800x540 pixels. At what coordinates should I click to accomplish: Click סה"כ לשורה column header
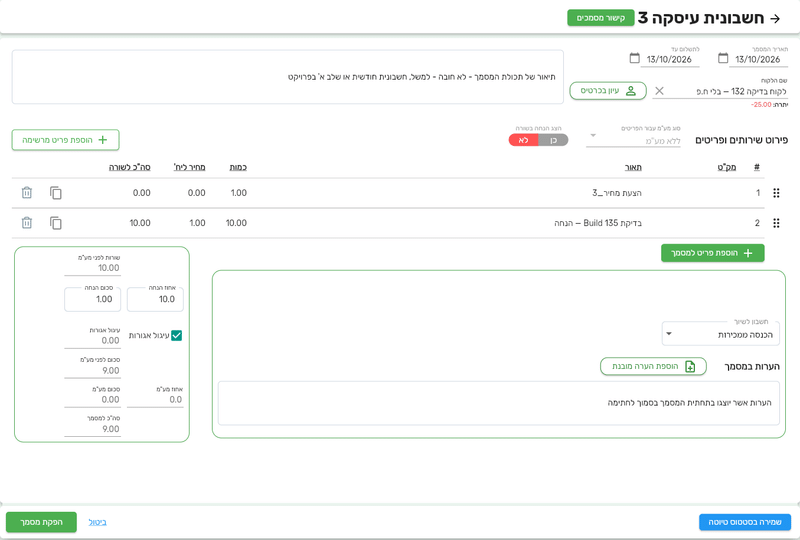click(130, 167)
